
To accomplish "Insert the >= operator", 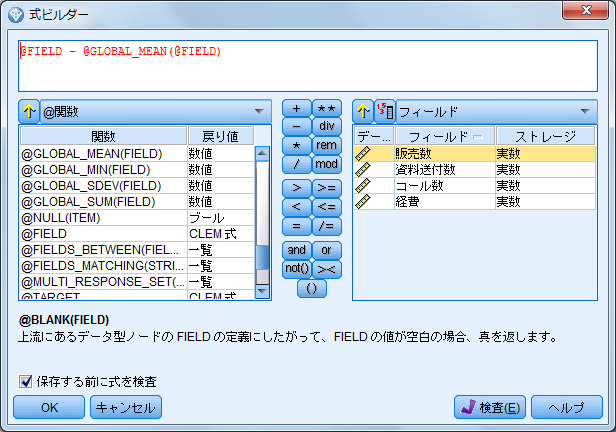I will pyautogui.click(x=326, y=188).
